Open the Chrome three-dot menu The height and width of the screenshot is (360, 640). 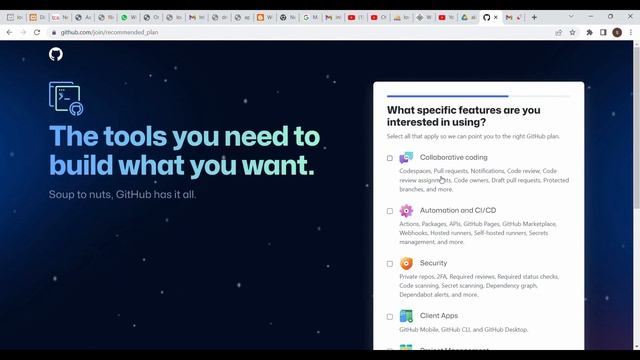point(631,33)
